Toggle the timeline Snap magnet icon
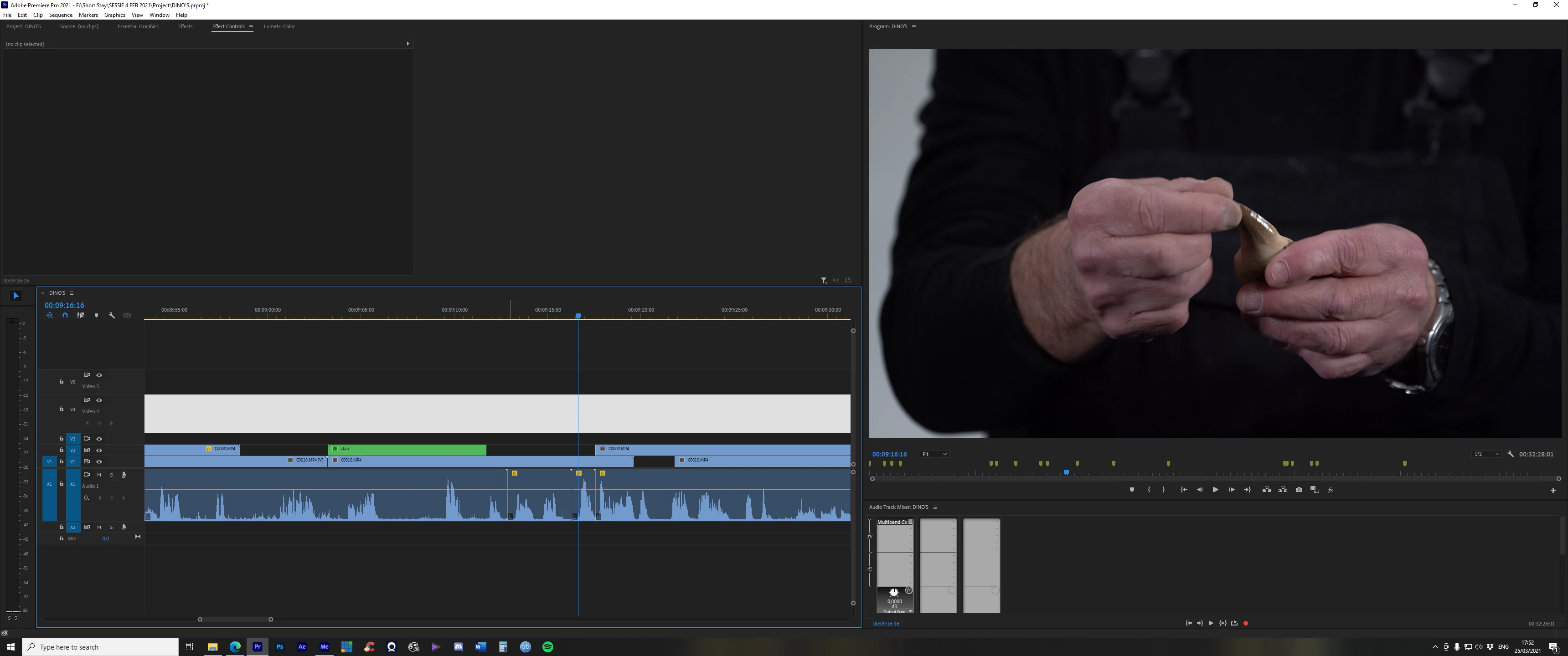 coord(65,315)
